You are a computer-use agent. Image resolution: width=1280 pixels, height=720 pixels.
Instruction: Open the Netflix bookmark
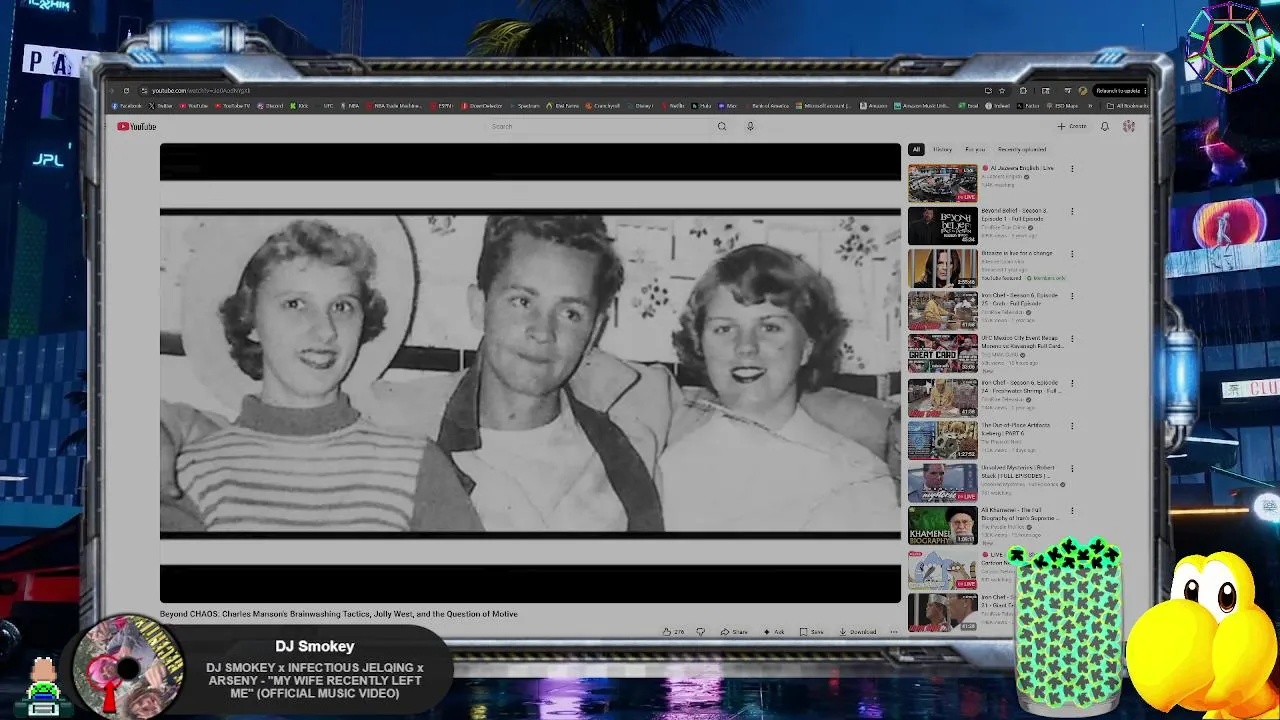click(x=674, y=106)
